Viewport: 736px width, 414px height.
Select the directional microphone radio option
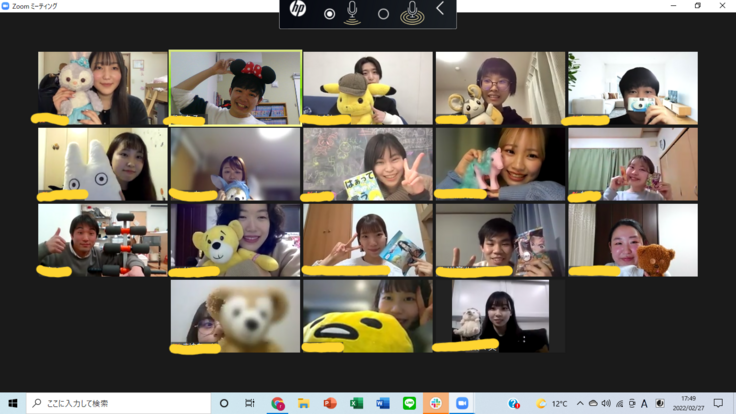tap(330, 14)
